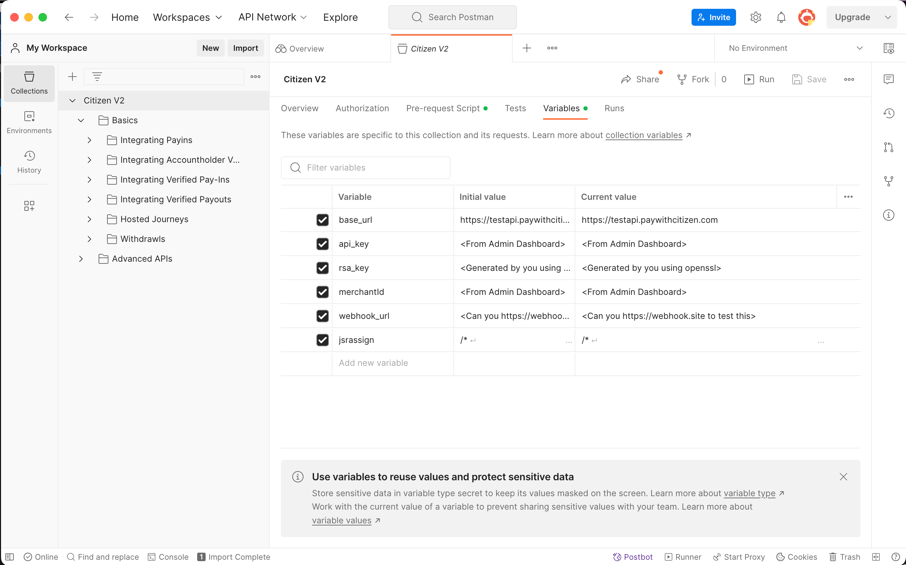The image size is (906, 565).
Task: Expand the Advanced APIs folder
Action: click(x=81, y=259)
